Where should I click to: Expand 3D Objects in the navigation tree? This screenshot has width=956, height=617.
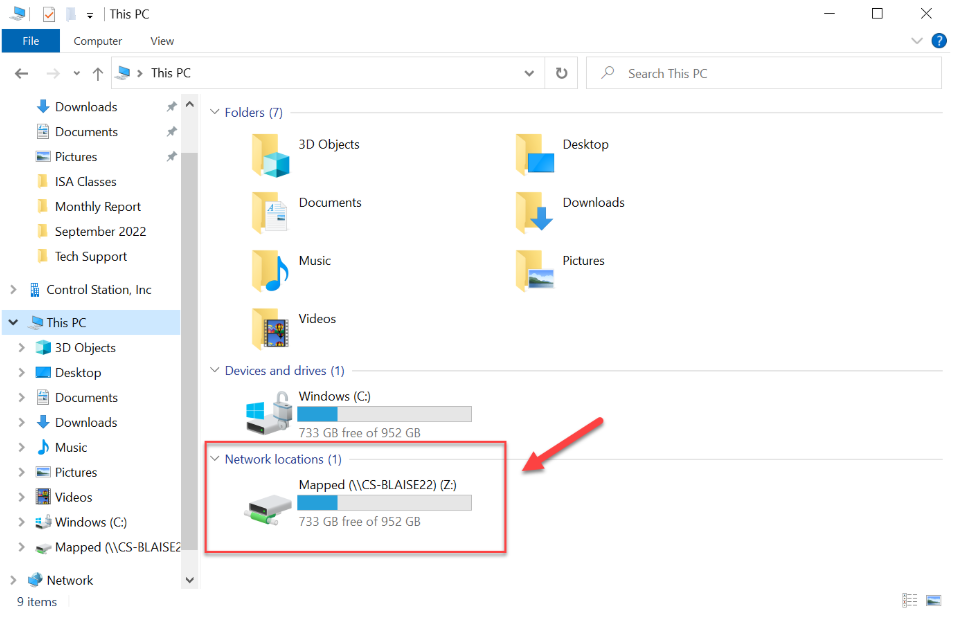(22, 348)
